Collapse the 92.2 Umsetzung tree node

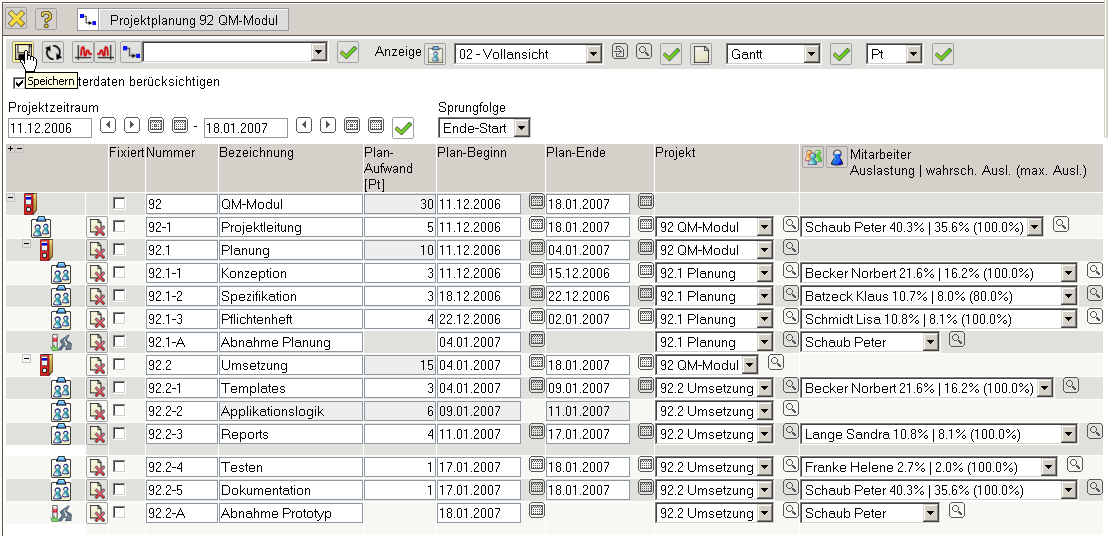point(28,359)
